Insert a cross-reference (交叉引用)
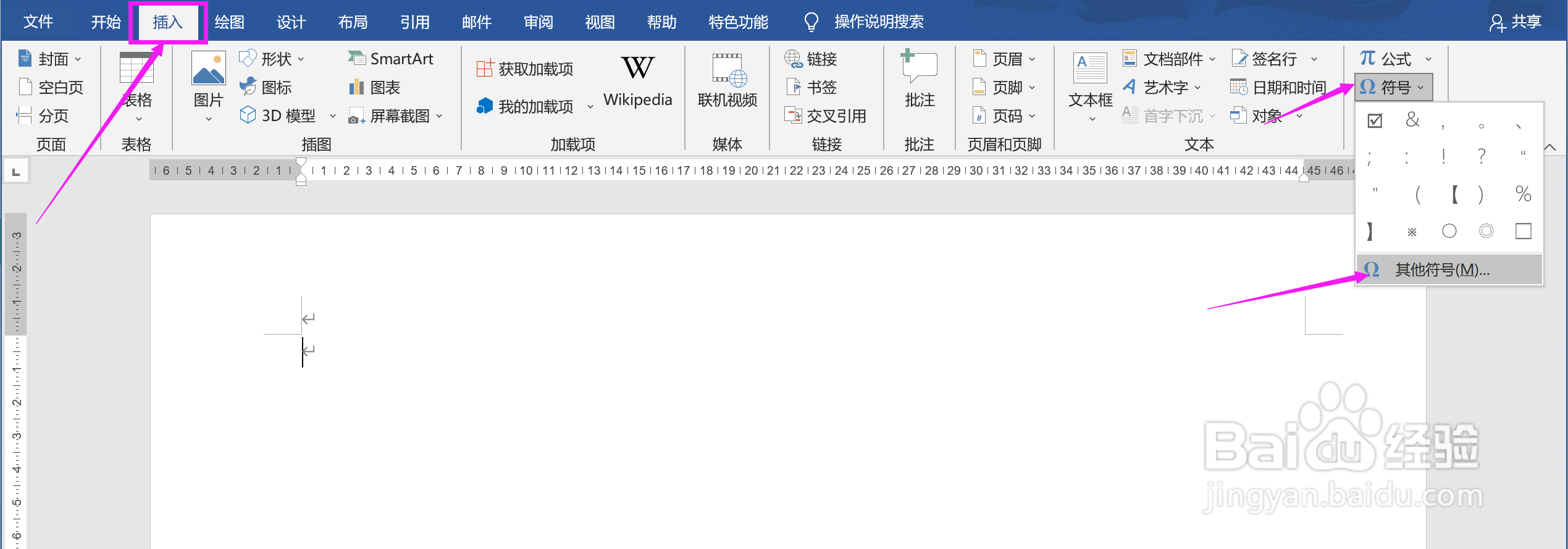This screenshot has width=1568, height=549. [825, 115]
